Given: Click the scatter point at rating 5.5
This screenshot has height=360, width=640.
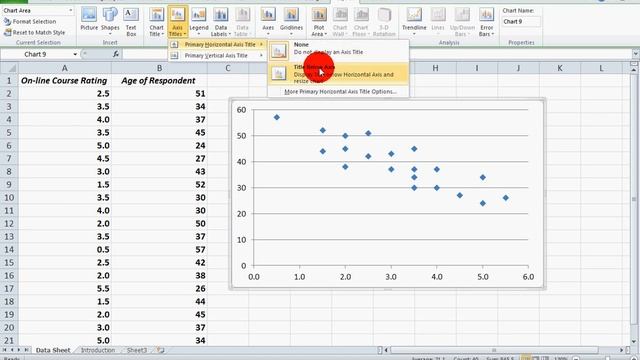Looking at the screenshot, I should pos(506,198).
